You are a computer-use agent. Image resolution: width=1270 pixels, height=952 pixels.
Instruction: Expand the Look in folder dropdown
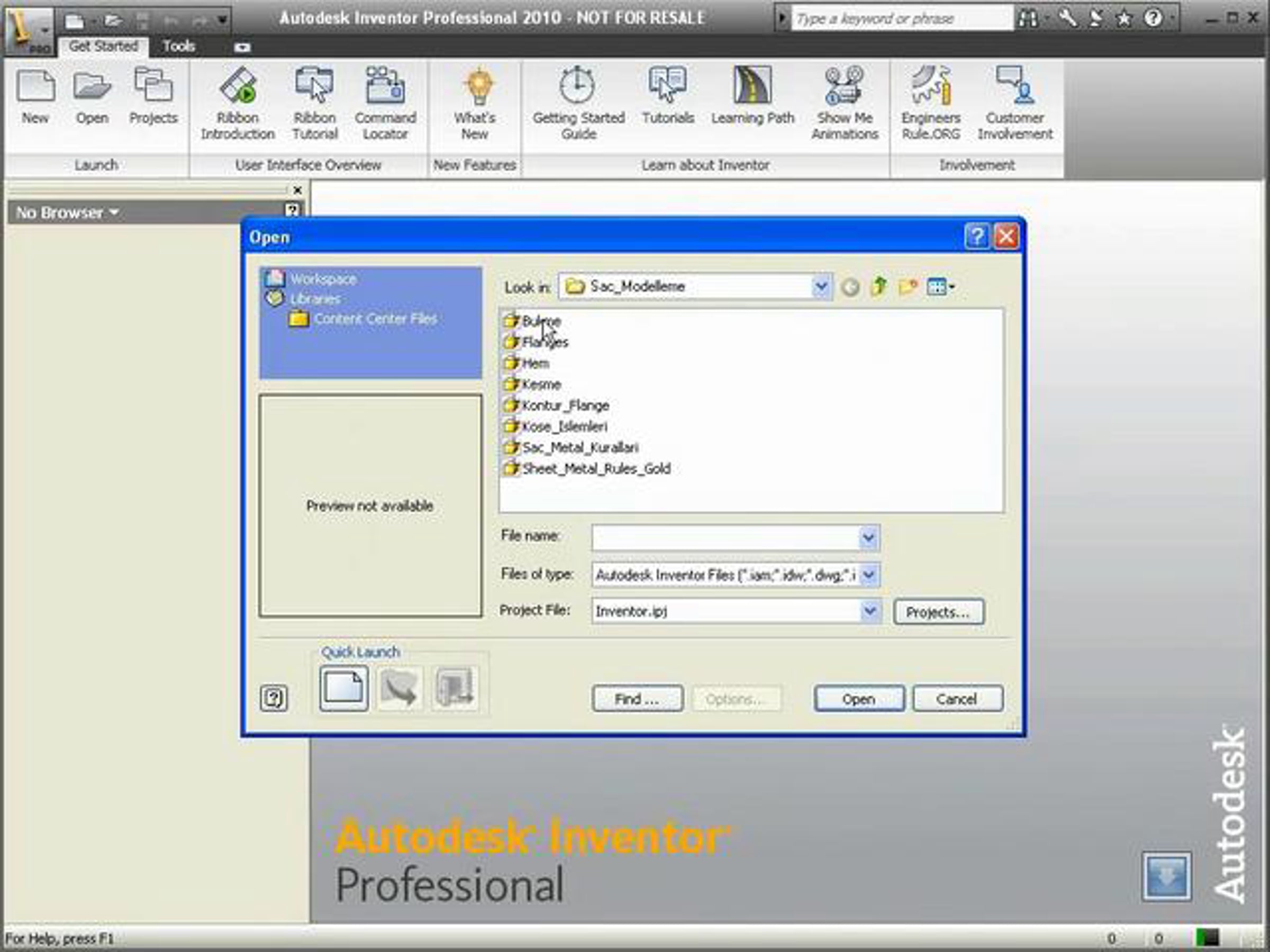[x=821, y=286]
